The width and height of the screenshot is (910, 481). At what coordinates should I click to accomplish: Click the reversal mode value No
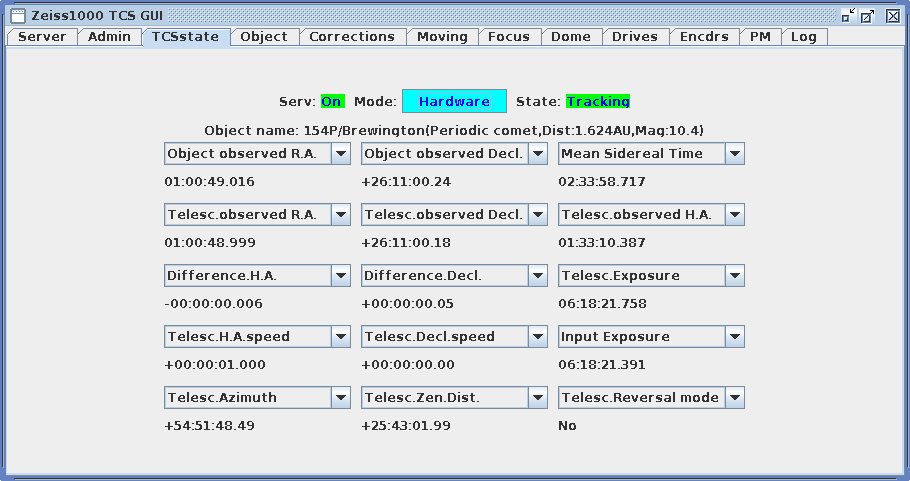click(x=567, y=426)
